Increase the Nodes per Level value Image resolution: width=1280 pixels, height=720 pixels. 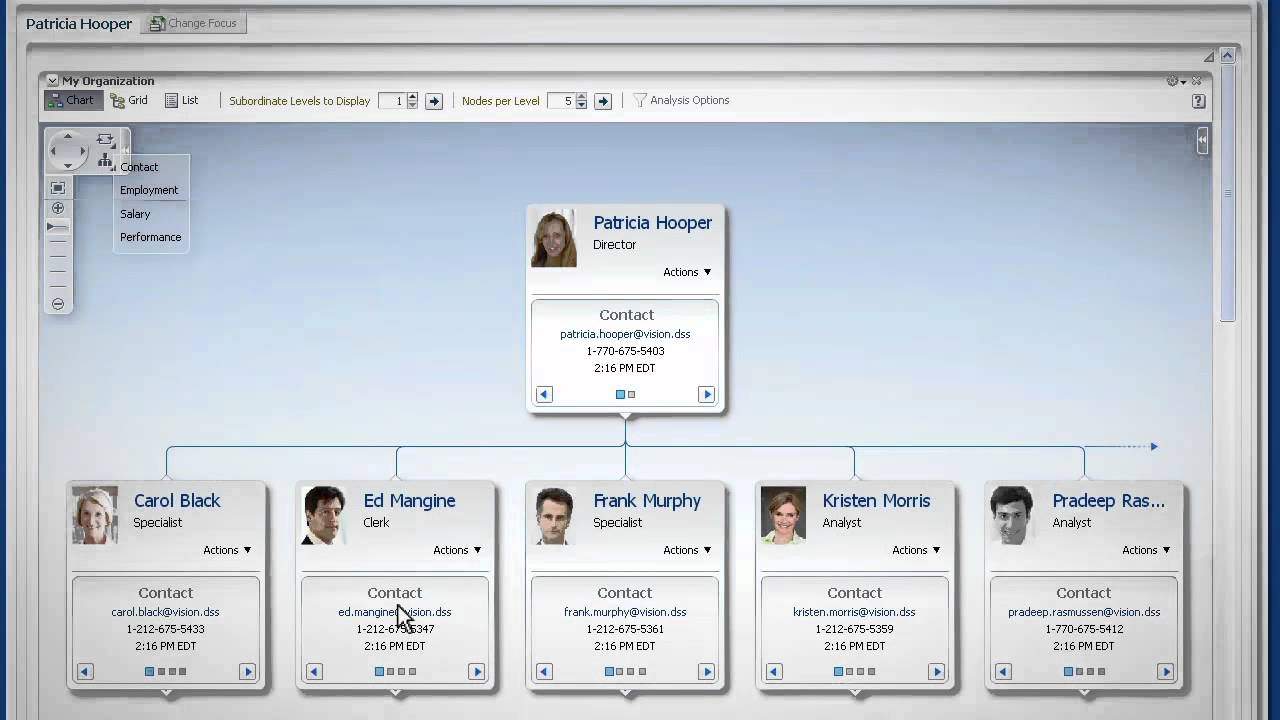click(x=581, y=97)
